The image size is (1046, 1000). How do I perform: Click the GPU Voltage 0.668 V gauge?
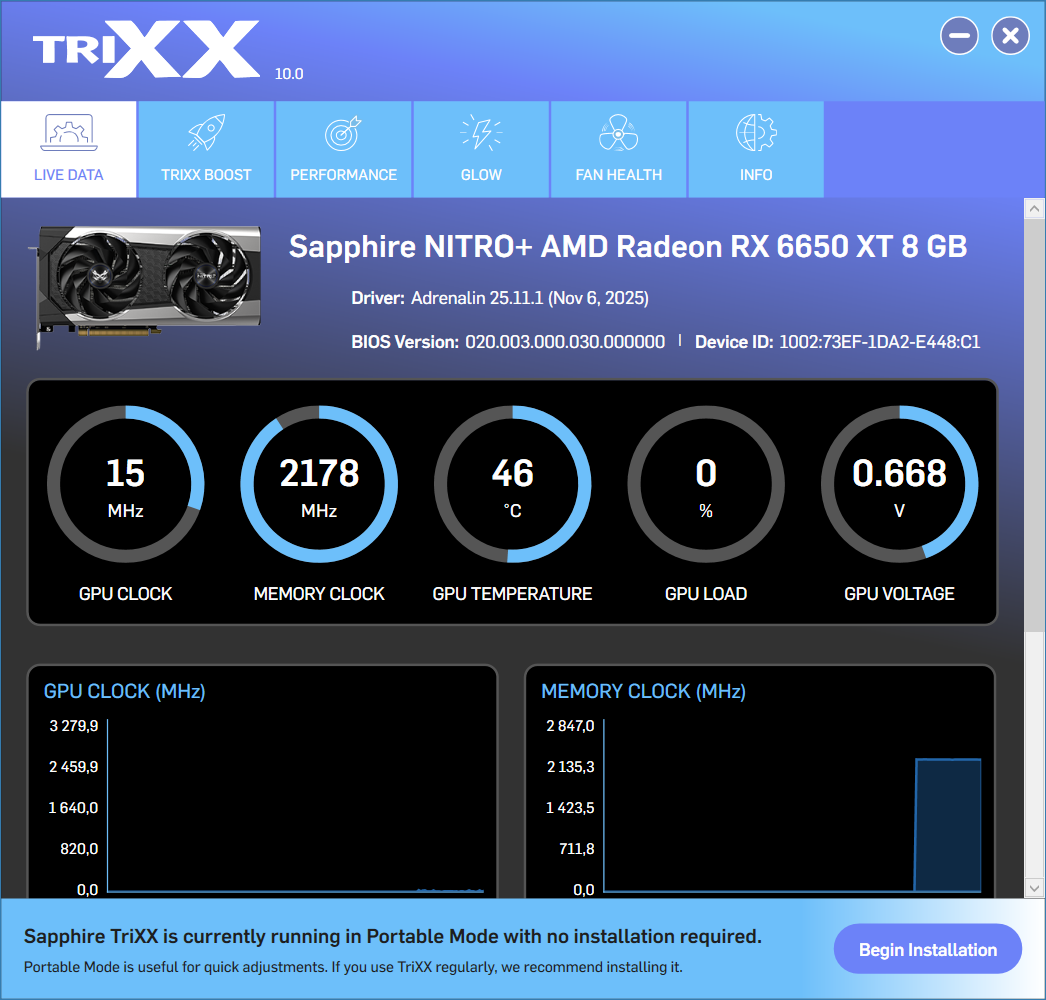899,484
